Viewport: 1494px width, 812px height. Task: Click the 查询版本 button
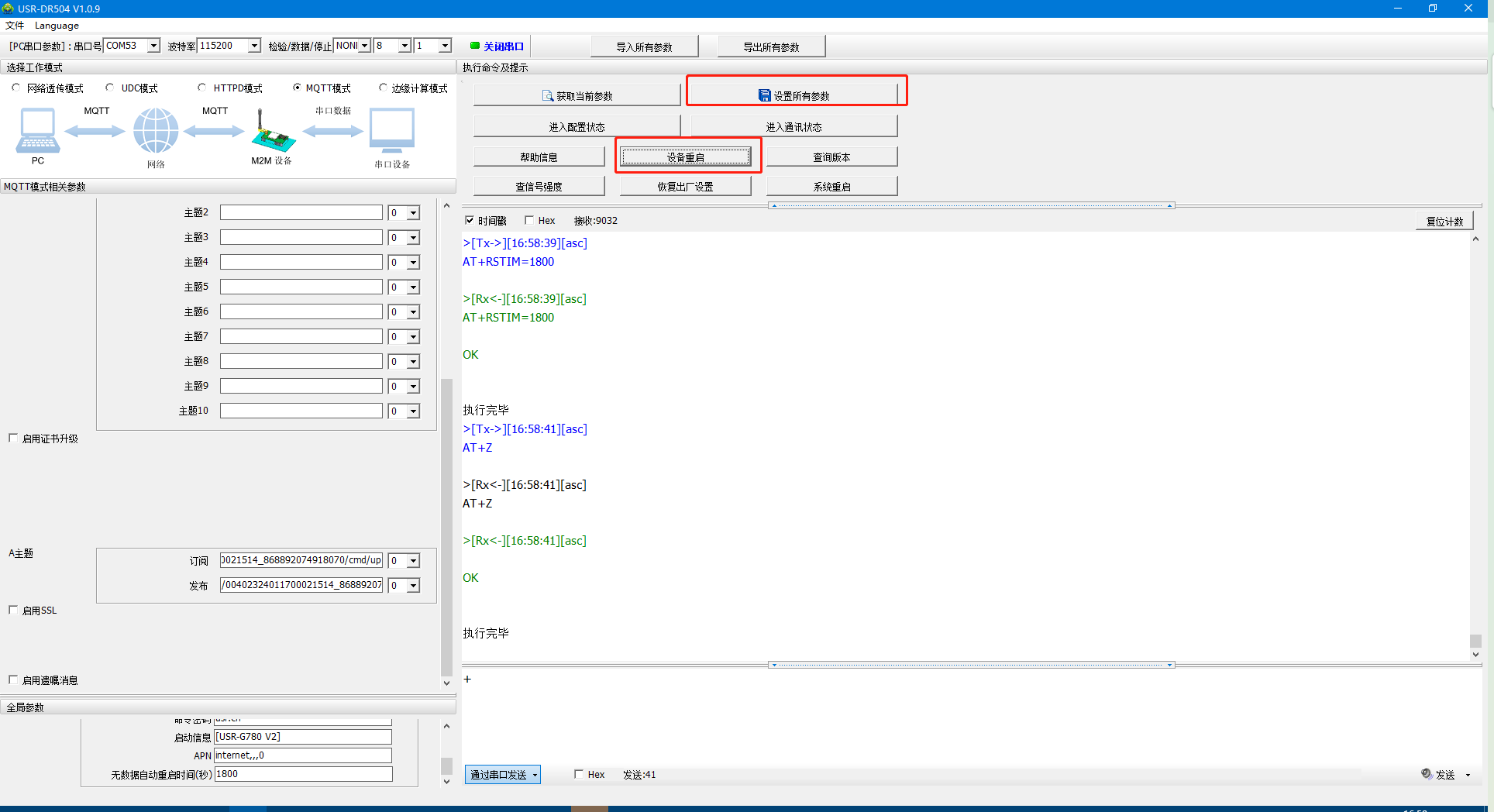[831, 157]
